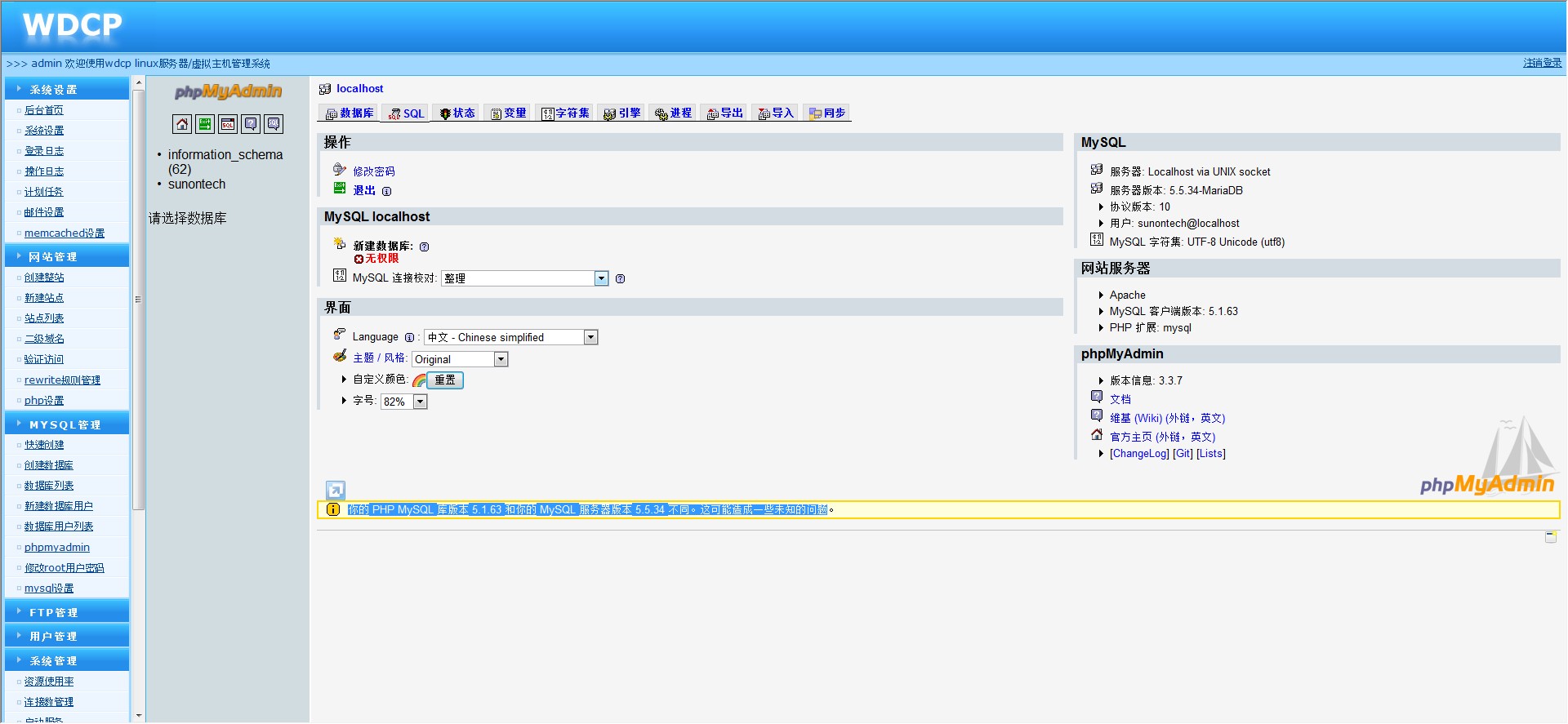Image resolution: width=1568 pixels, height=724 pixels.
Task: Click the sidebar scrollbar up arrow
Action: point(139,83)
